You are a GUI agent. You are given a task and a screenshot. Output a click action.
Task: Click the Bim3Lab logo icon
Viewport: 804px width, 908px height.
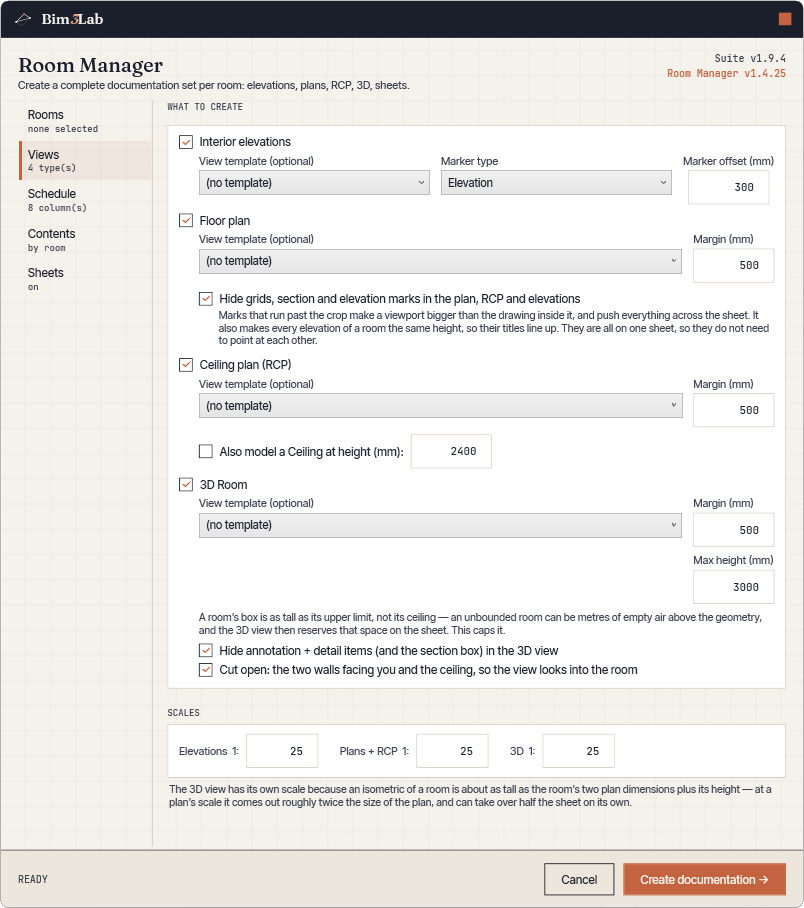(x=23, y=19)
